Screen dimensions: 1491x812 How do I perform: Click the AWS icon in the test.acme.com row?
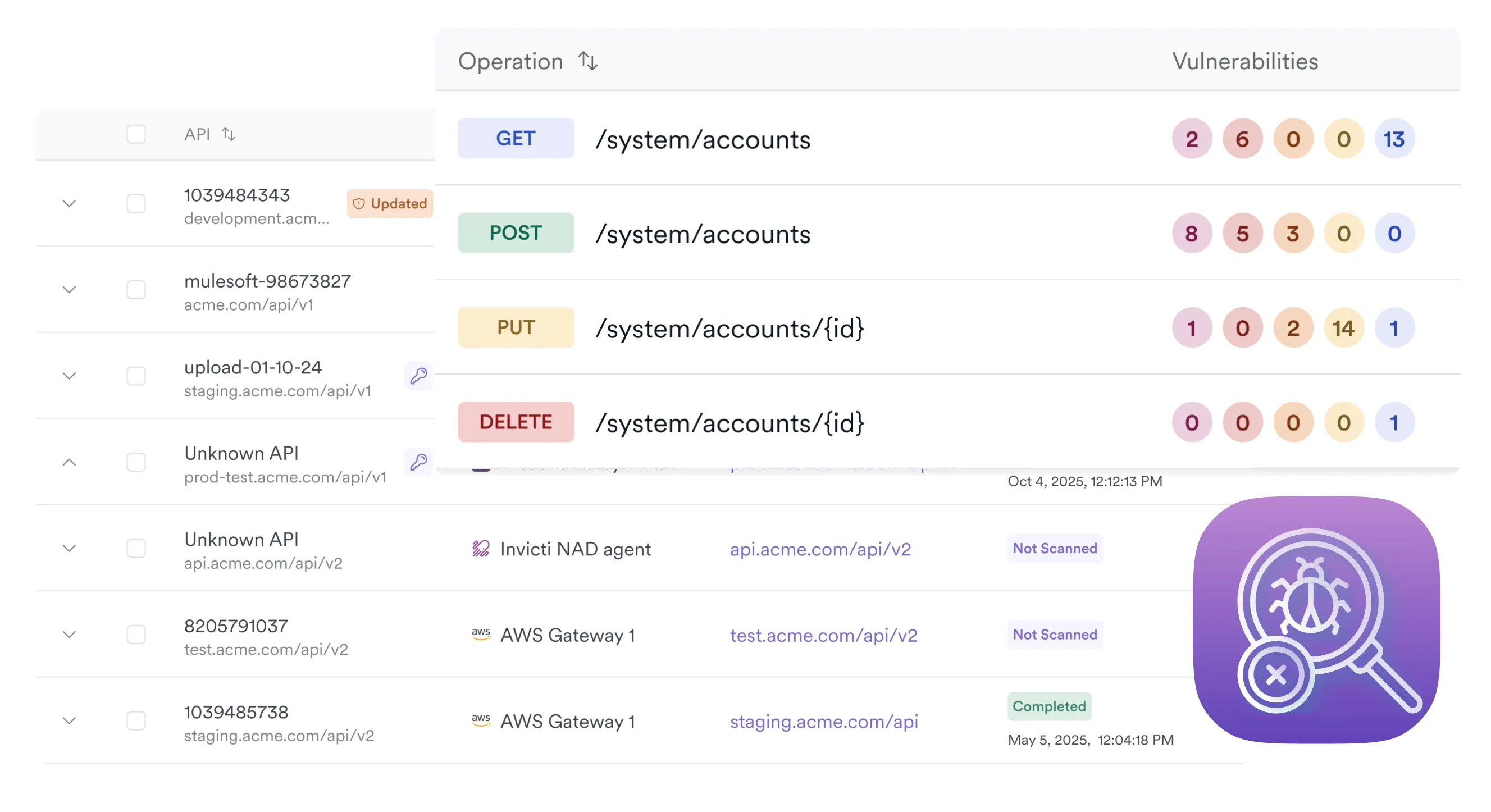[x=481, y=635]
